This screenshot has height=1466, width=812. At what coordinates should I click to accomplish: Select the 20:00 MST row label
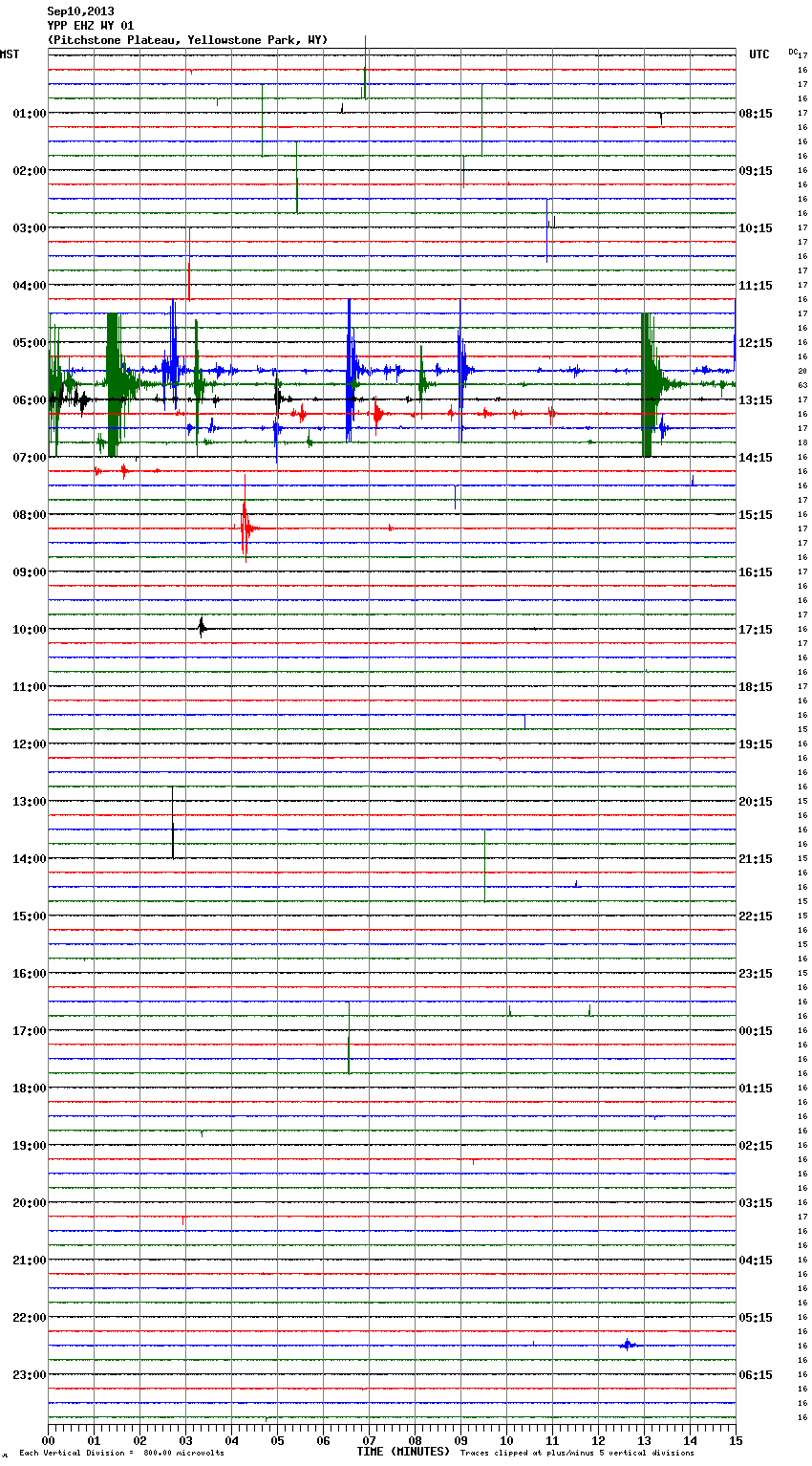pyautogui.click(x=30, y=1202)
